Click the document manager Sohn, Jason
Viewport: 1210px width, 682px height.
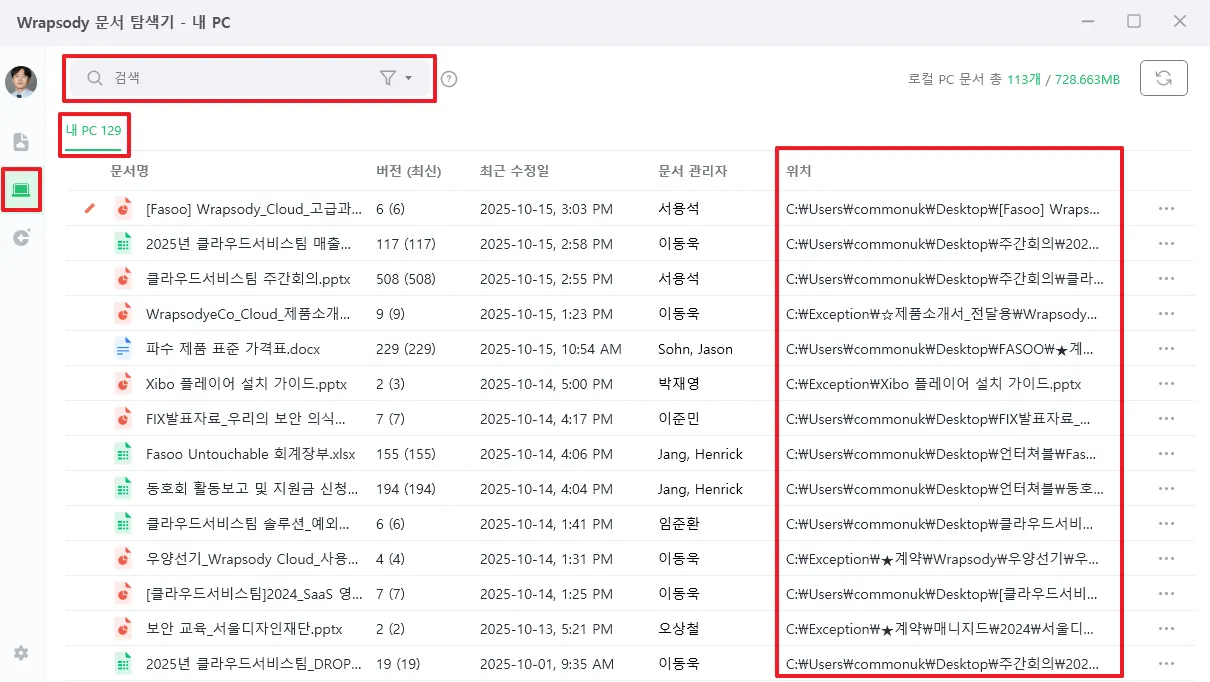[695, 349]
